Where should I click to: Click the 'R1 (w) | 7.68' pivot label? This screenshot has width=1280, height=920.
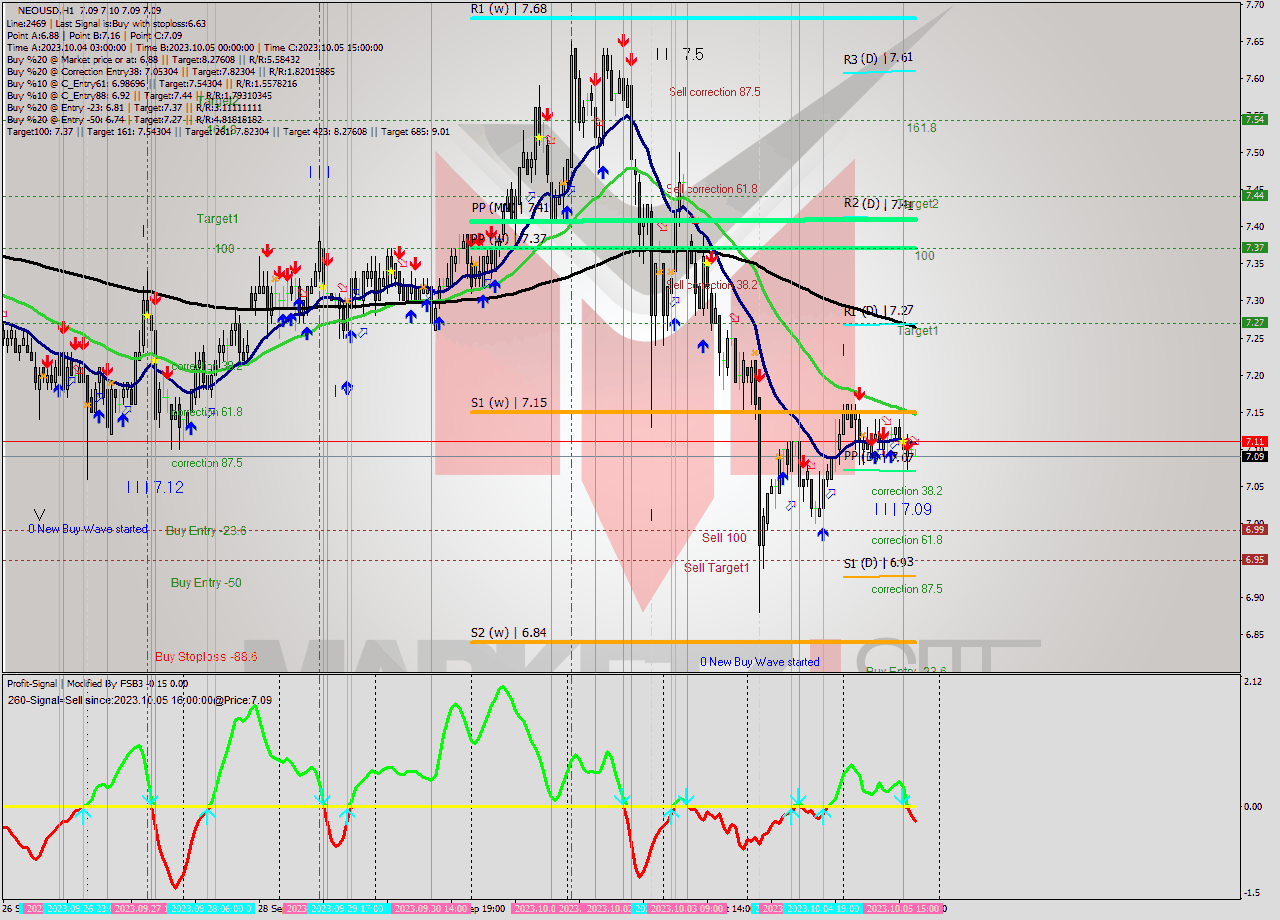[509, 8]
